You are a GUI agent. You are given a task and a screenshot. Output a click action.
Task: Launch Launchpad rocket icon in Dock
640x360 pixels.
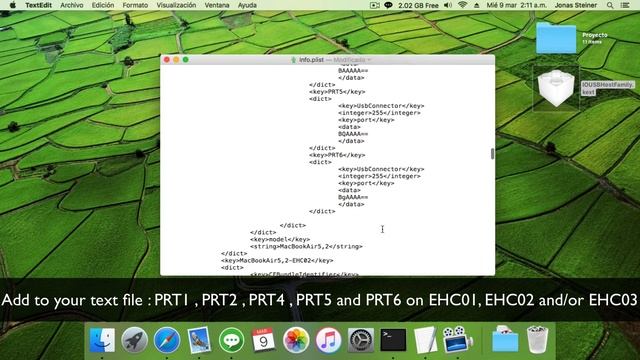coord(134,340)
